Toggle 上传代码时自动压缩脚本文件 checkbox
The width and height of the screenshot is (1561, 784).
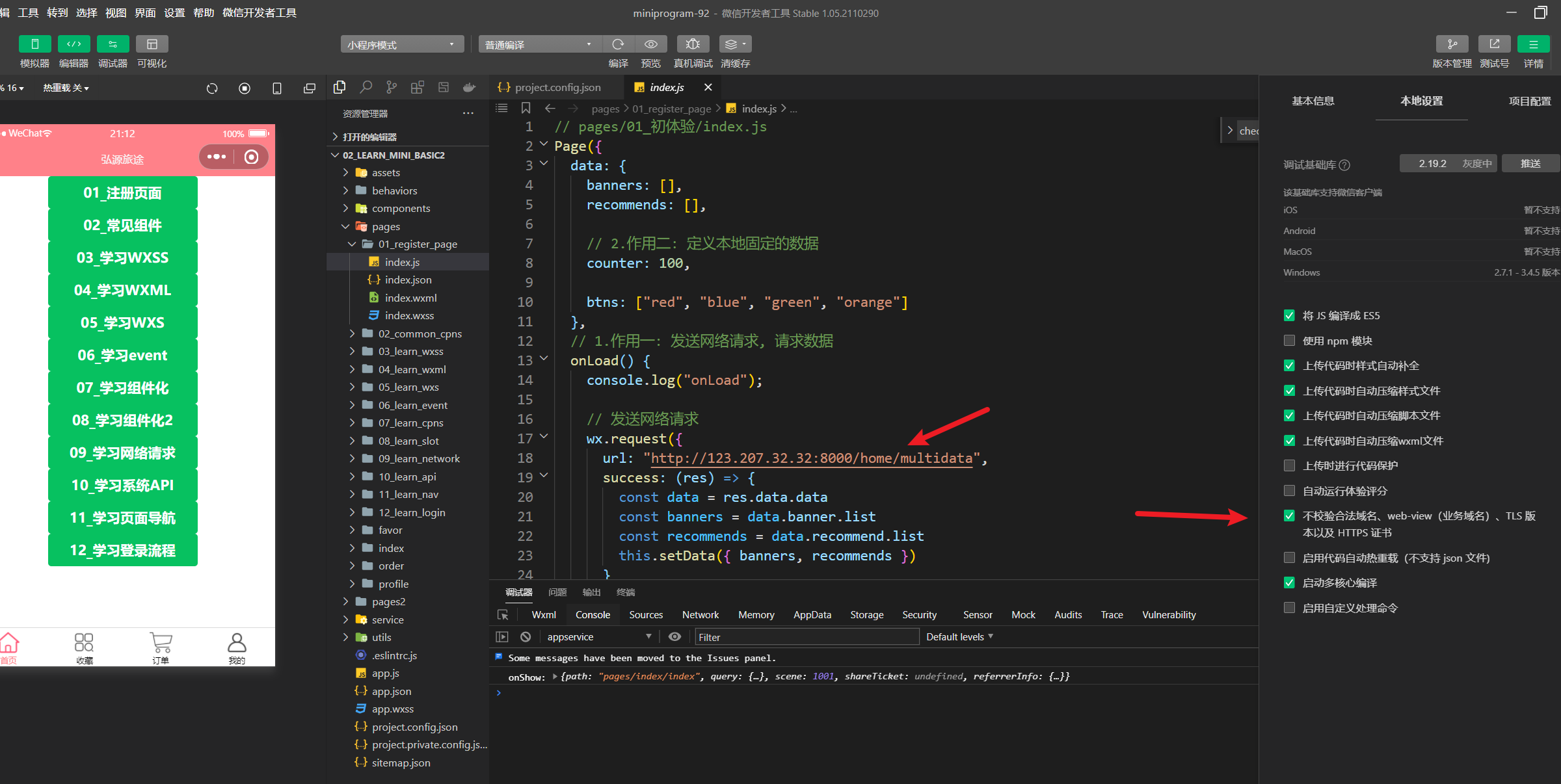pos(1289,415)
